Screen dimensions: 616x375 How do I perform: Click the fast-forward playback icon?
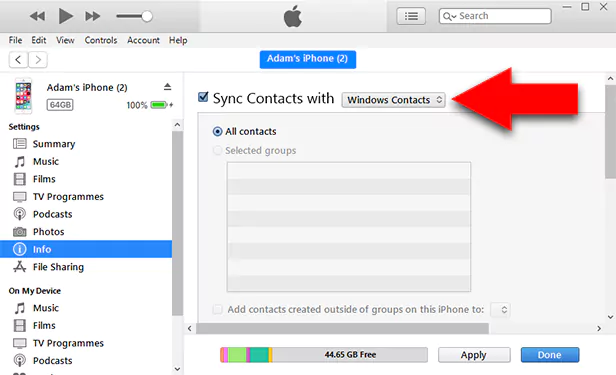point(93,16)
